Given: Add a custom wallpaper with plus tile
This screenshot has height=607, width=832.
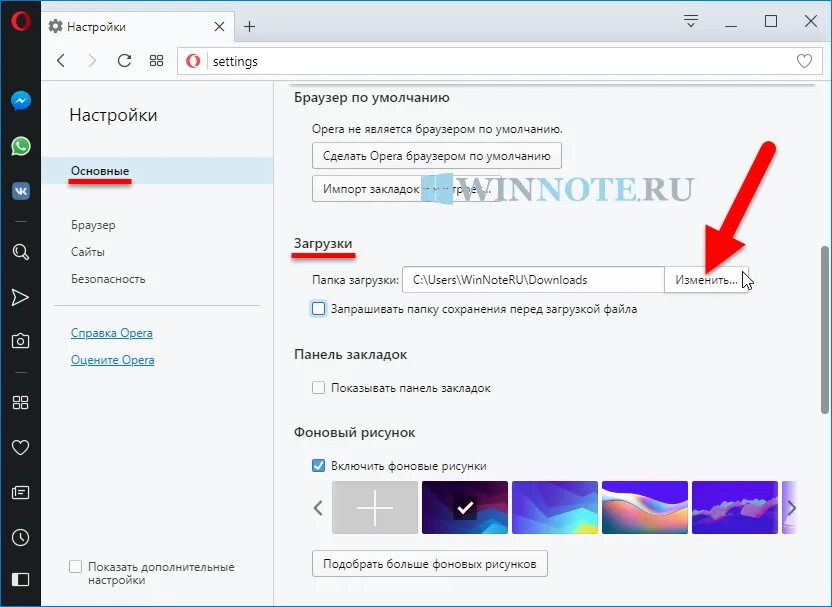Looking at the screenshot, I should click(375, 507).
